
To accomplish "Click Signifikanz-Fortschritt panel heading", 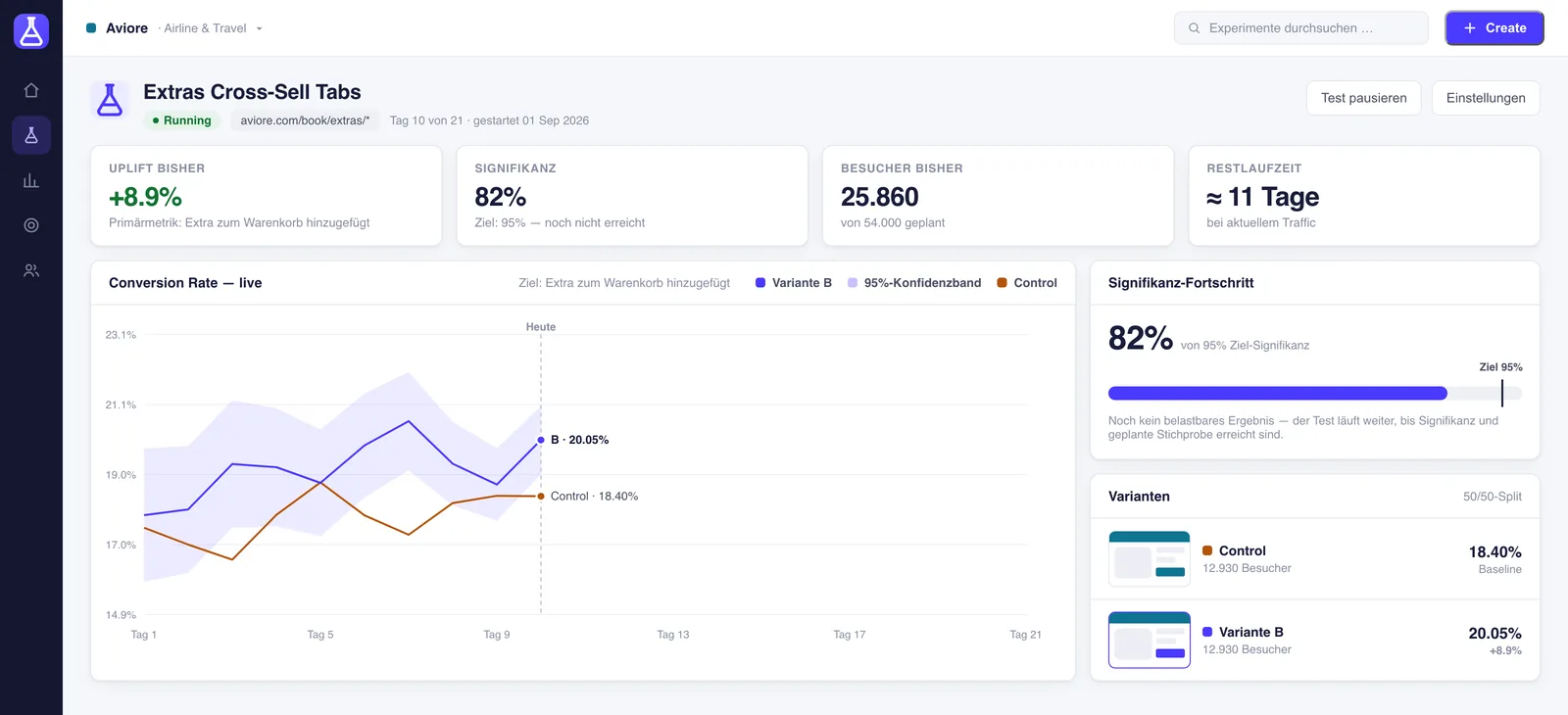I will [1181, 283].
